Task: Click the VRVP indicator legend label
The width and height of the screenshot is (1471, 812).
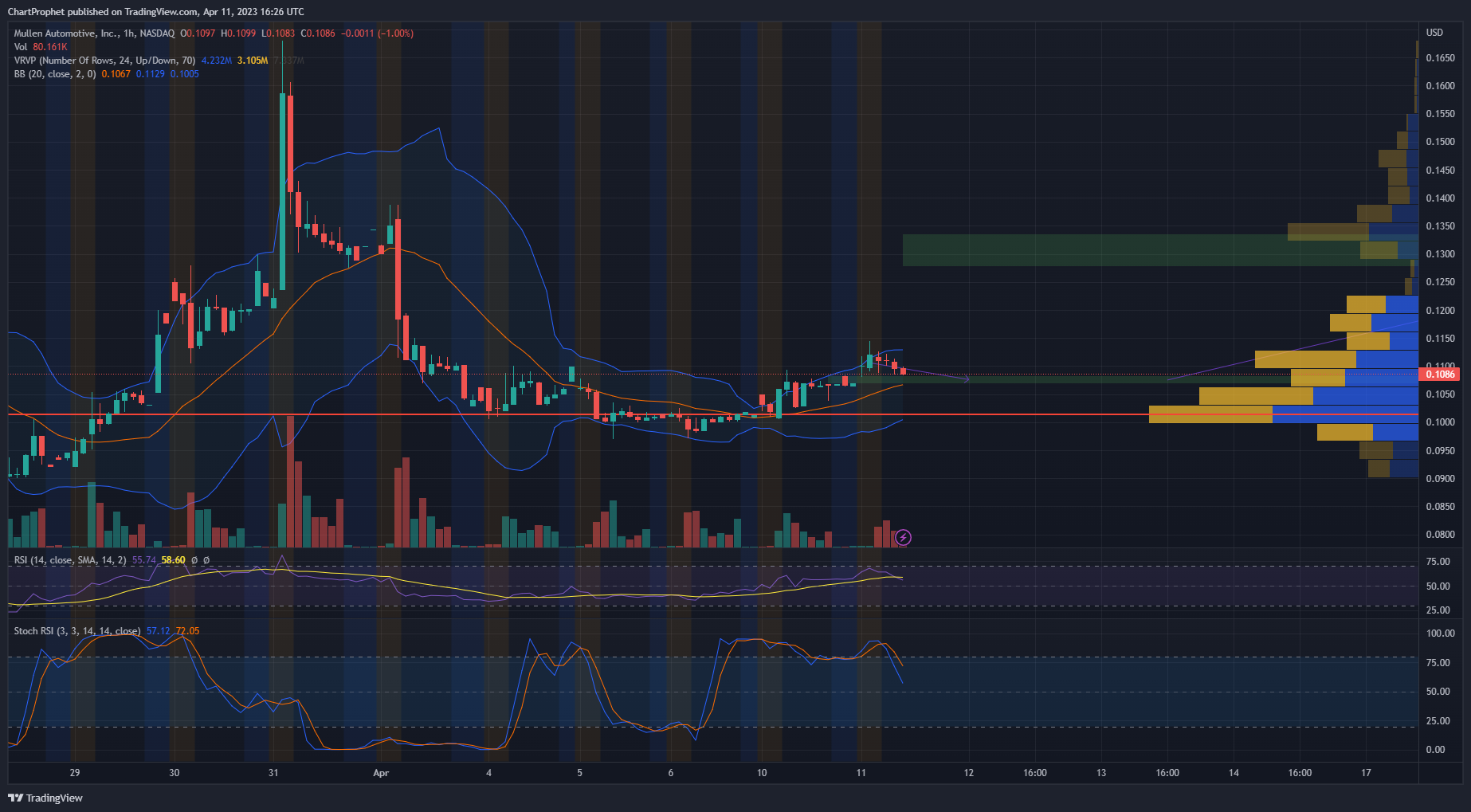Action: 104,61
